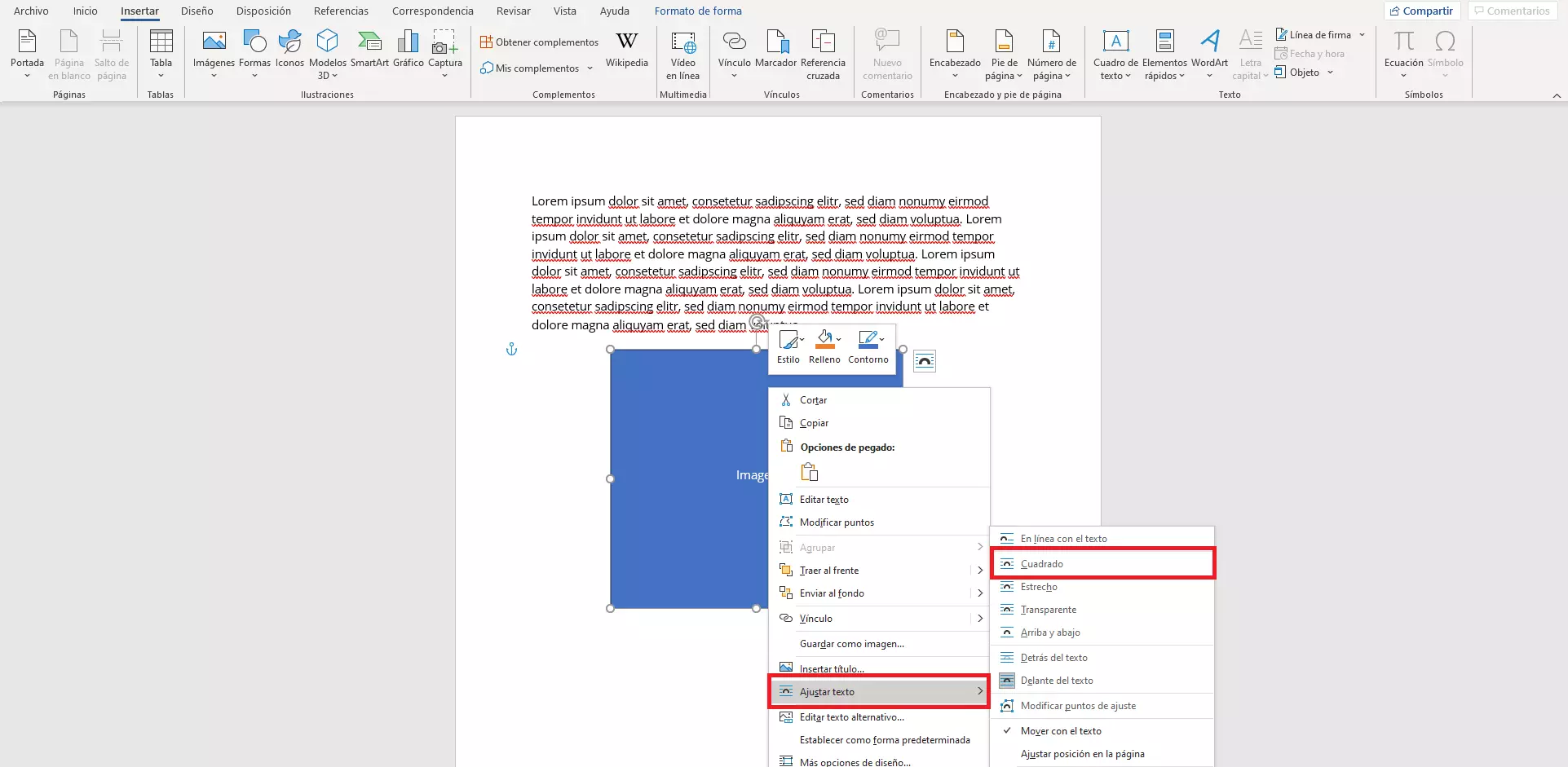Screen dimensions: 1568x767
Task: Open the Encabezado header menu
Action: pyautogui.click(x=955, y=54)
